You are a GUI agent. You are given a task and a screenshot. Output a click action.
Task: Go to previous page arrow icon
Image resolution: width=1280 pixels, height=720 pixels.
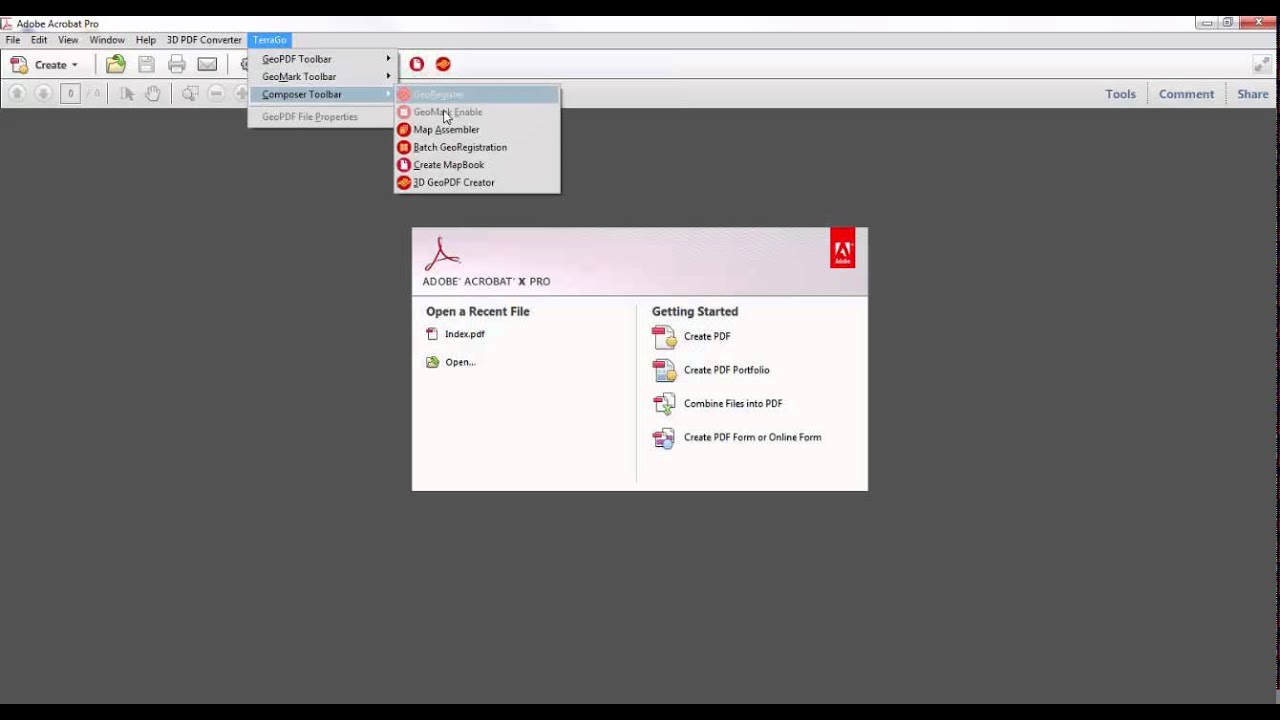click(17, 93)
